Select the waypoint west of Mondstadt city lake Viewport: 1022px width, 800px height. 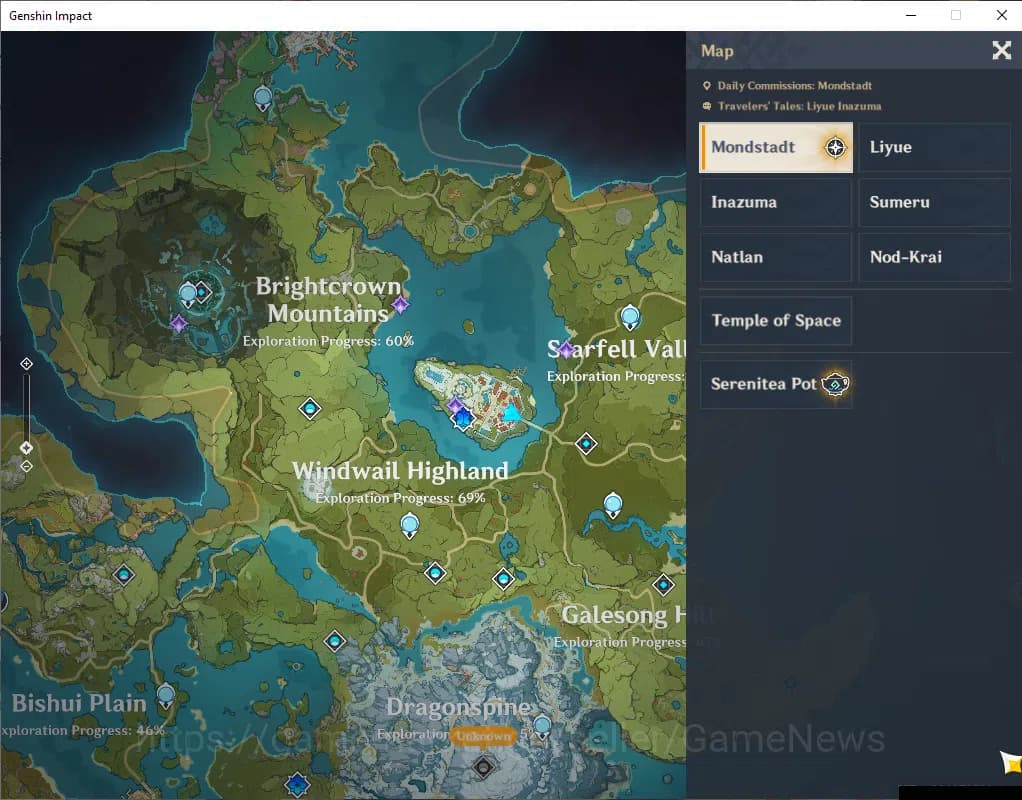pos(310,409)
